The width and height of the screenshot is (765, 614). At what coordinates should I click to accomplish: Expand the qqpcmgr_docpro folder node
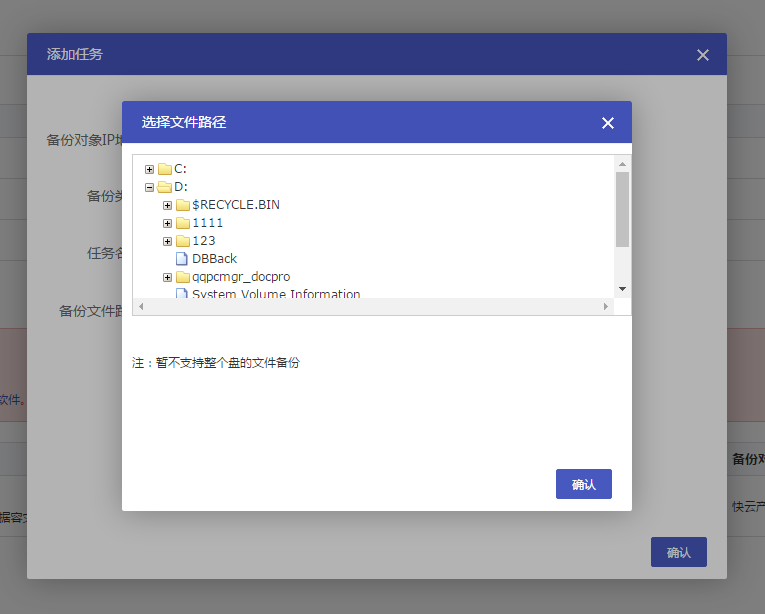tap(168, 277)
